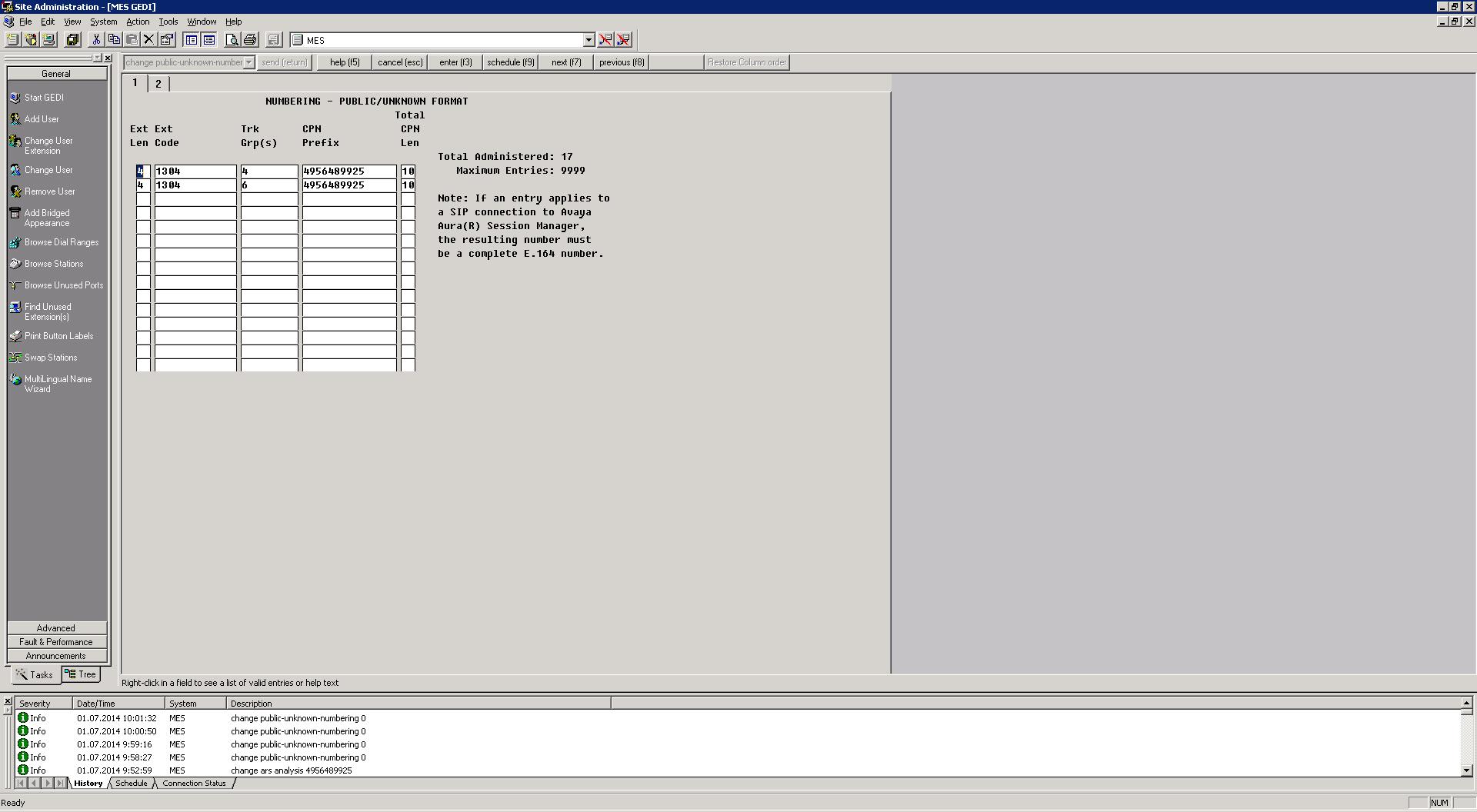Click the Print toolbar icon
This screenshot has height=812, width=1477.
[250, 40]
